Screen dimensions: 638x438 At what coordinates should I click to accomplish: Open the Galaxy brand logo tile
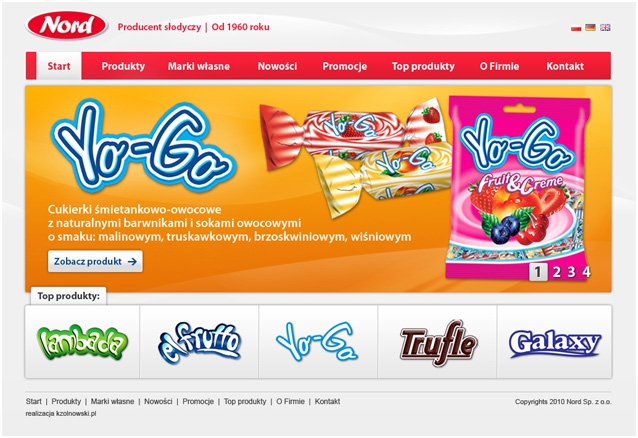(x=554, y=342)
